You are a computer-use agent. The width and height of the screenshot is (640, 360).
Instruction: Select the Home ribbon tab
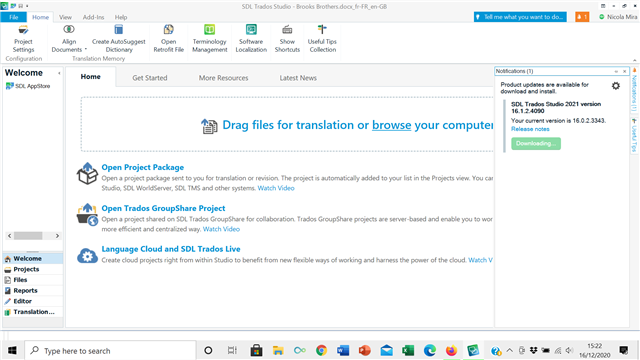tap(40, 17)
